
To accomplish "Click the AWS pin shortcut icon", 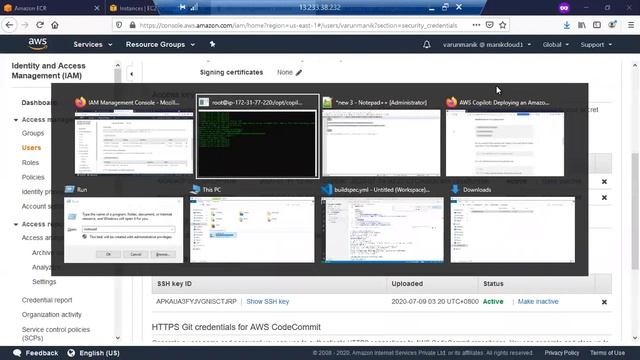I will (212, 44).
